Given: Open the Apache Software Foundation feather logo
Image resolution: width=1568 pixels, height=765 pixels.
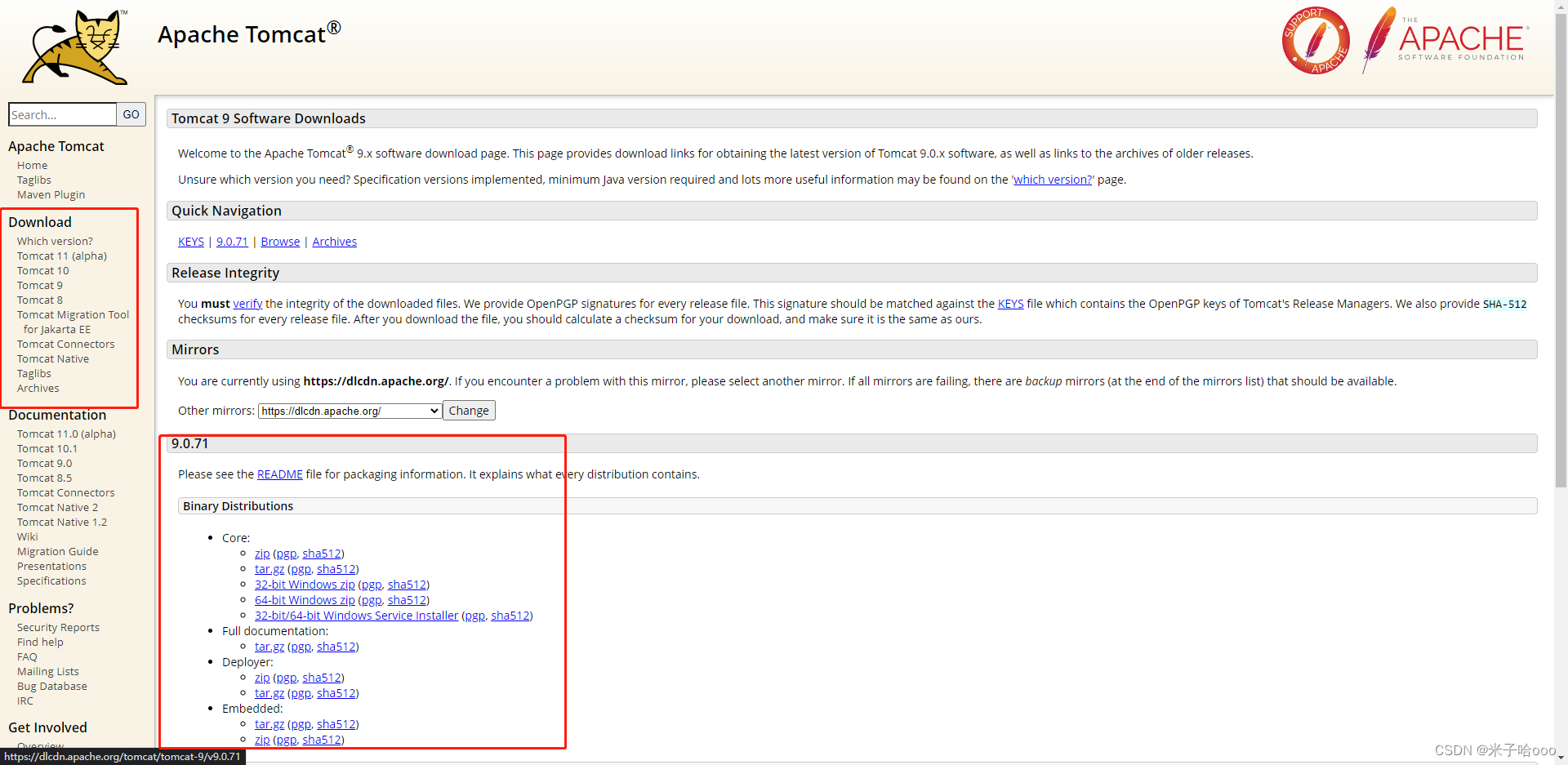Looking at the screenshot, I should 1445,39.
